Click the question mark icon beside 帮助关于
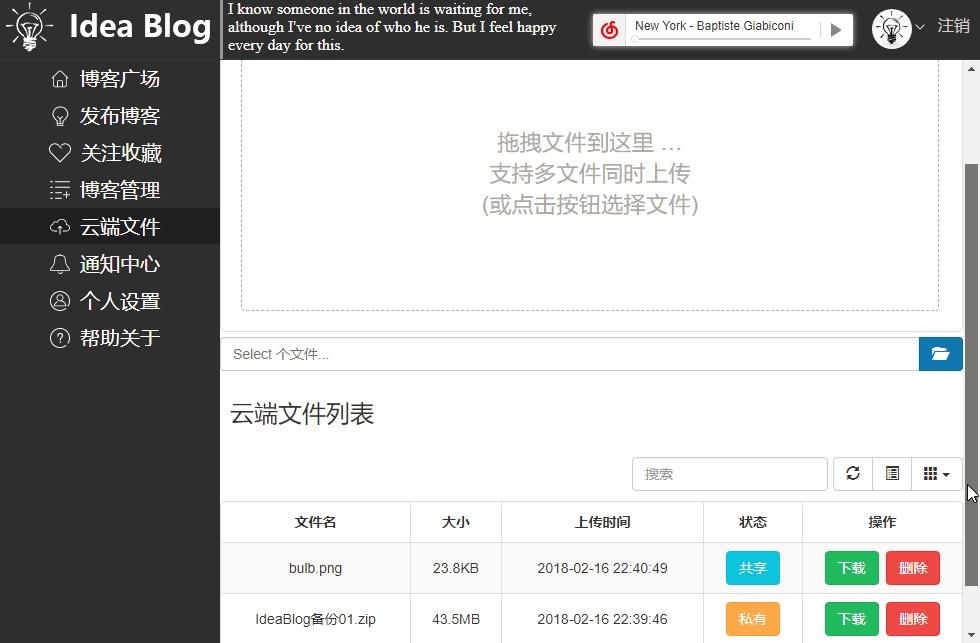Viewport: 980px width, 643px height. coord(59,338)
